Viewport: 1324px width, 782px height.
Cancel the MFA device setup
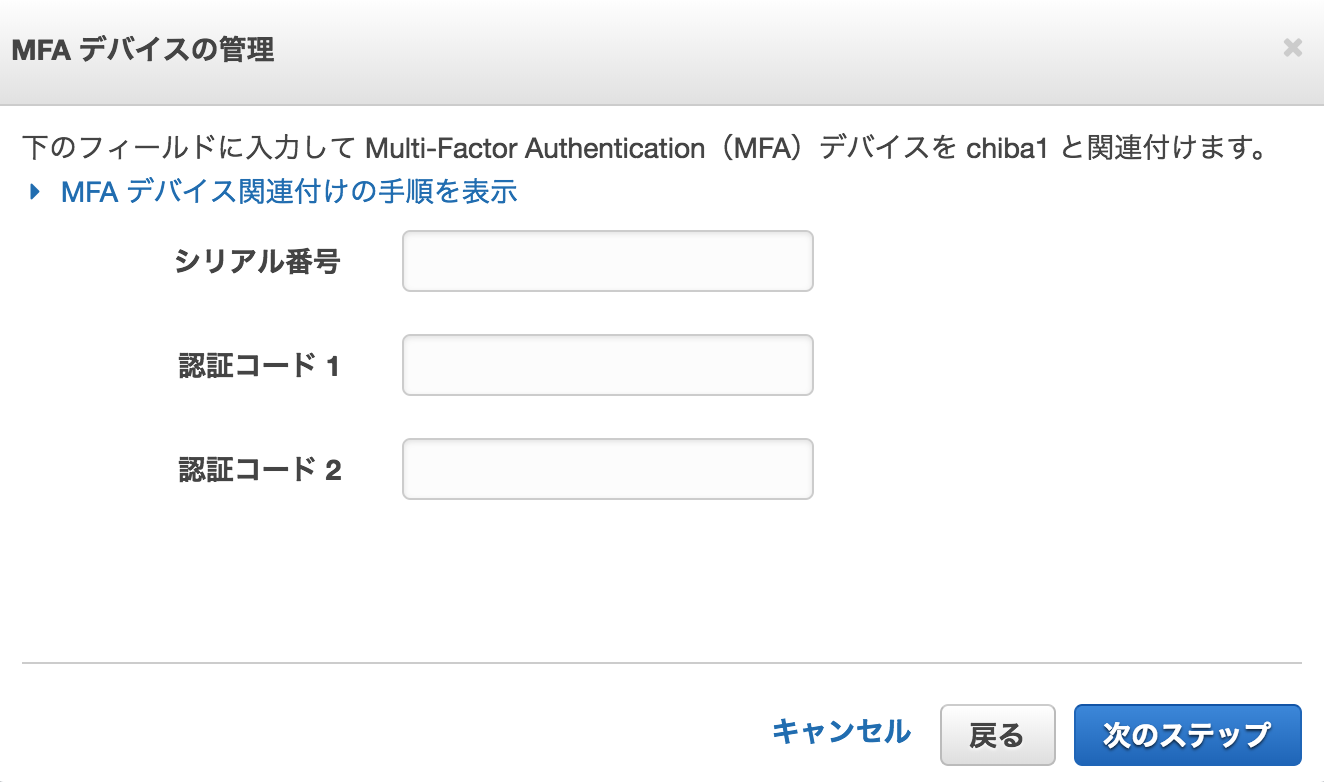pyautogui.click(x=841, y=733)
